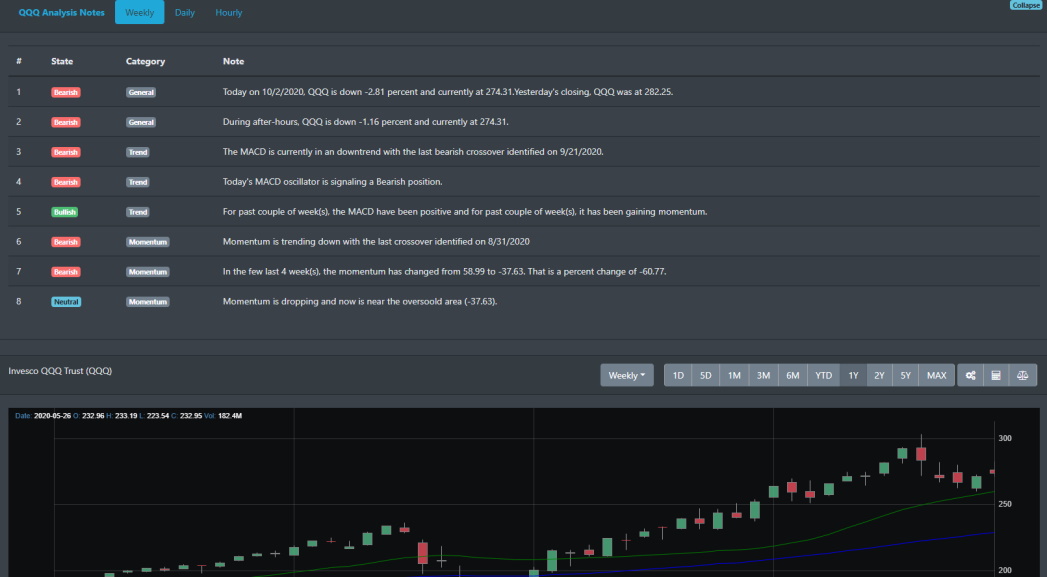The height and width of the screenshot is (577, 1047).
Task: Click the Trend category badge in row 3
Action: click(x=138, y=152)
